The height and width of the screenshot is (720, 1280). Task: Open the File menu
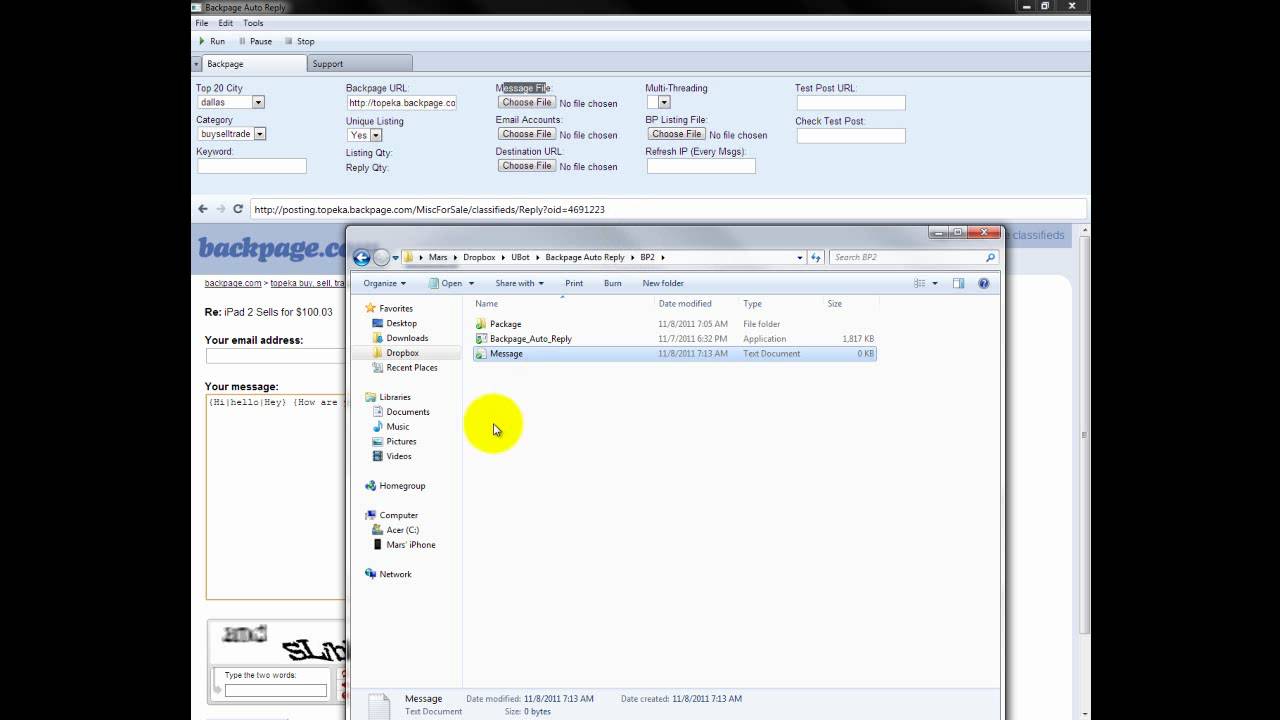coord(202,23)
